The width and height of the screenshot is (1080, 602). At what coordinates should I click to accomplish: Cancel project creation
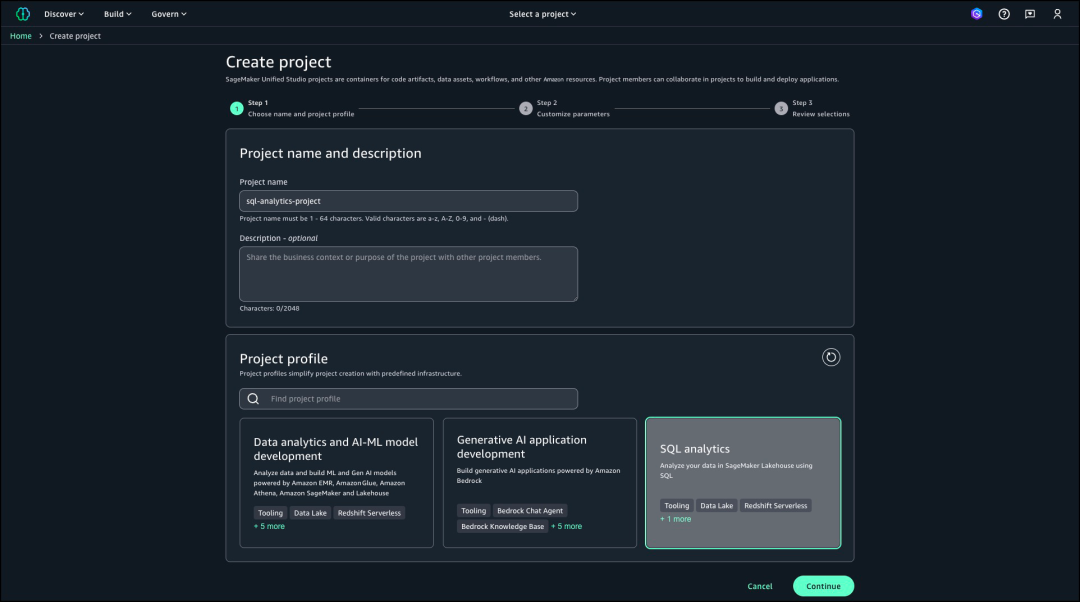click(x=760, y=586)
